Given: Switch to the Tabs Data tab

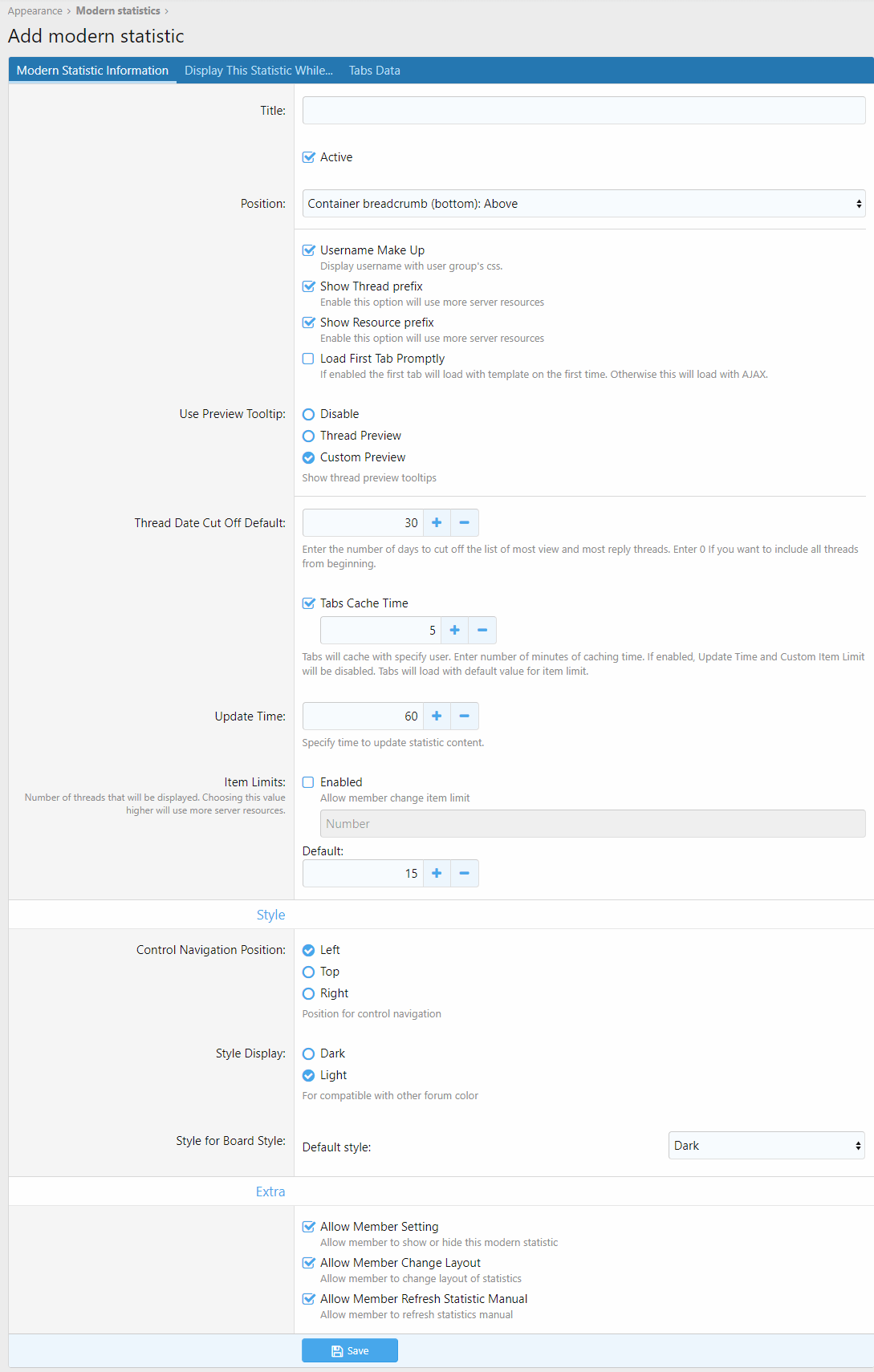Looking at the screenshot, I should click(x=374, y=71).
